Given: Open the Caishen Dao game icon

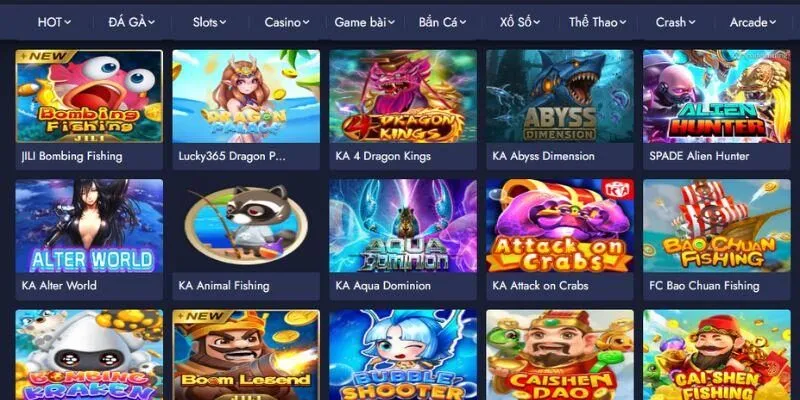Looking at the screenshot, I should click(560, 355).
